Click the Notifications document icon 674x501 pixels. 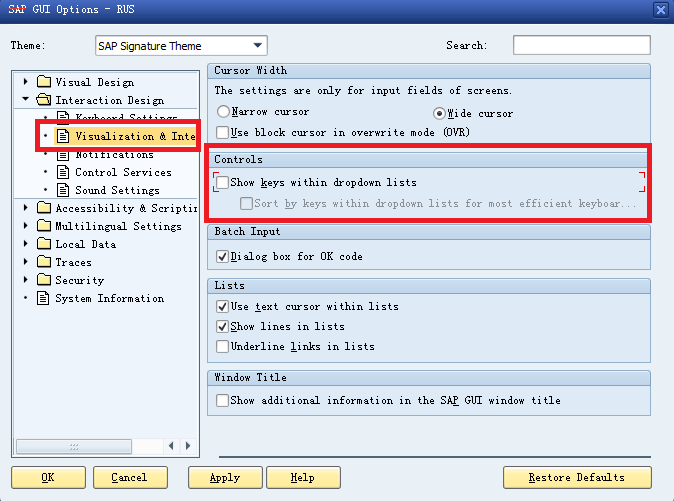(63, 155)
